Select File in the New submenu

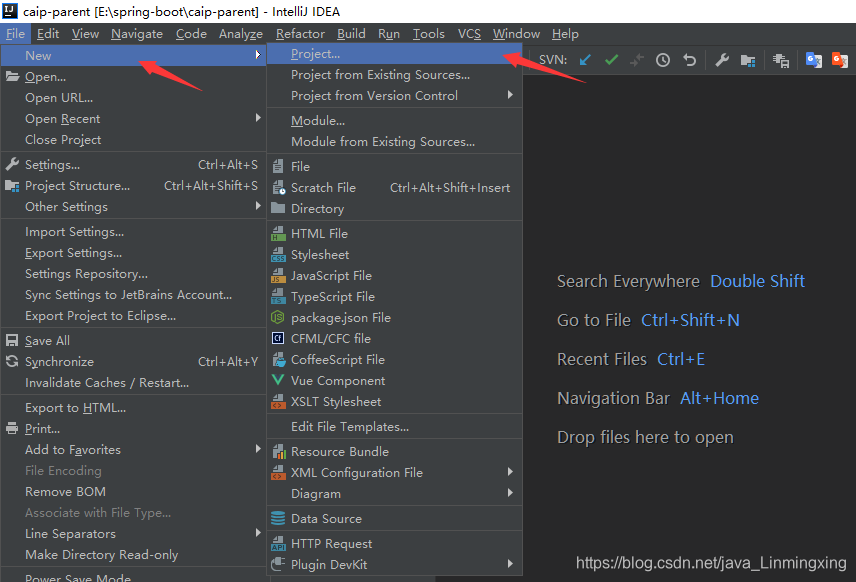[395, 167]
